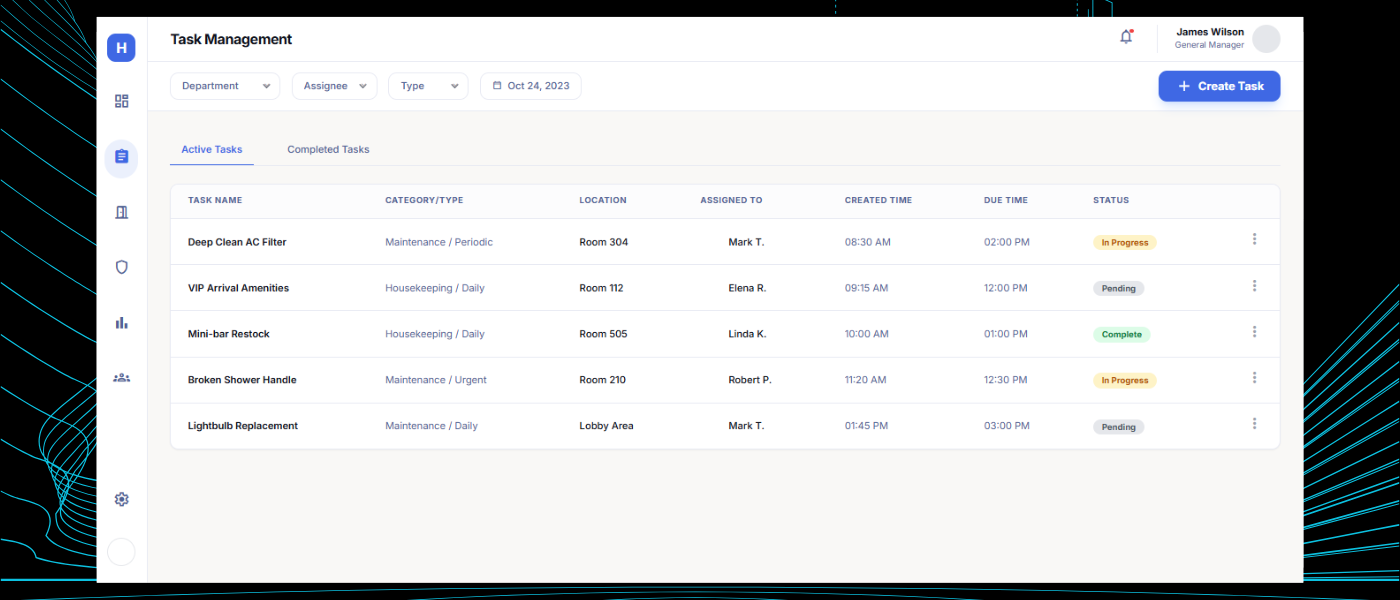1400x600 pixels.
Task: Open the bar chart reports icon
Action: (121, 322)
